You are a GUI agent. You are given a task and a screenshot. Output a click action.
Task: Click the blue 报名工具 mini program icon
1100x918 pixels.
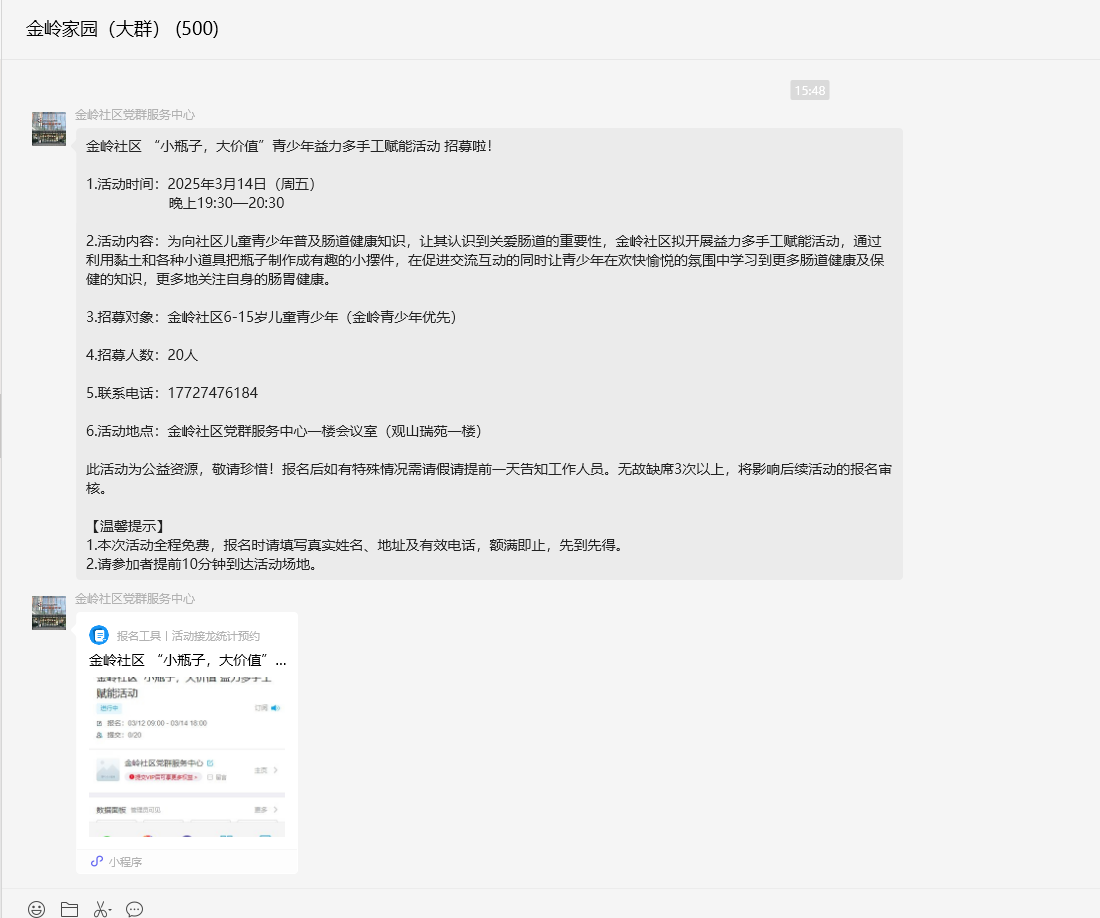pyautogui.click(x=99, y=635)
